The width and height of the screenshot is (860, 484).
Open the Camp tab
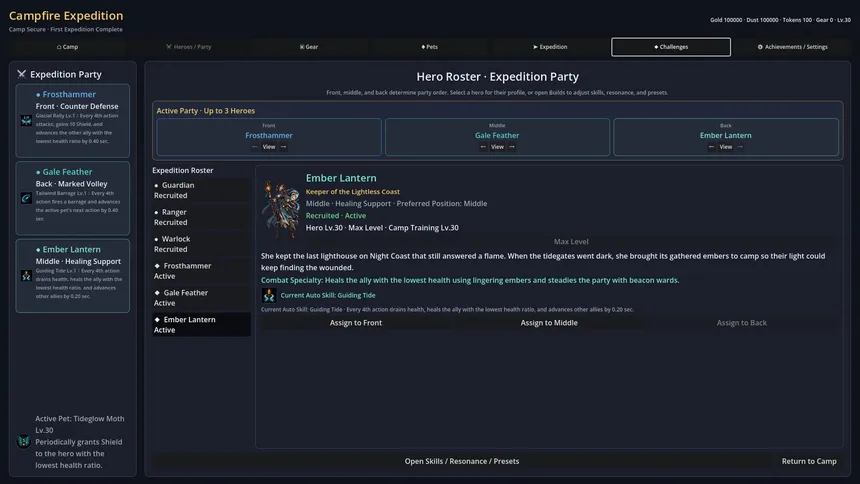point(67,47)
